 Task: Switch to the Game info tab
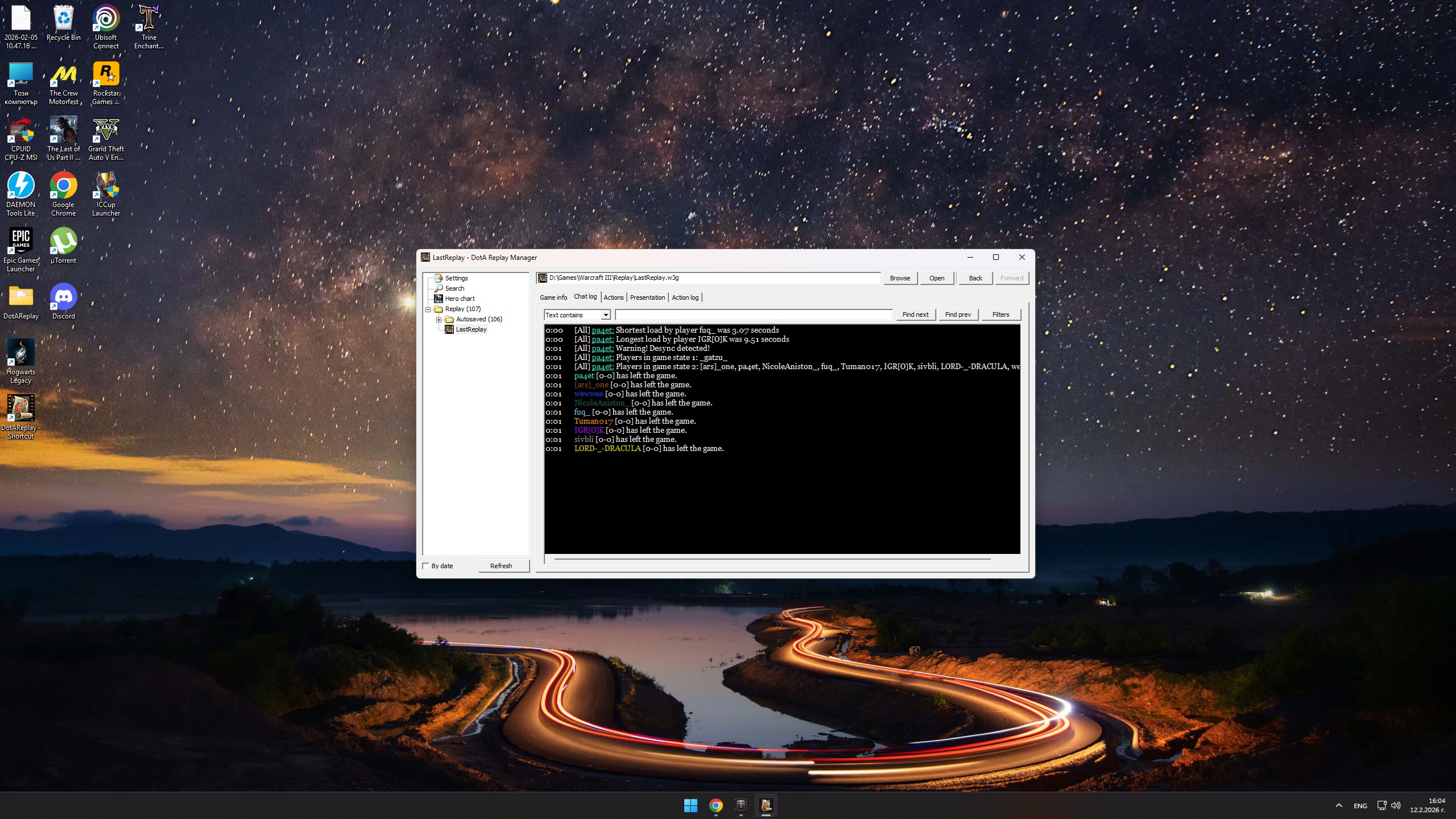[x=553, y=297]
